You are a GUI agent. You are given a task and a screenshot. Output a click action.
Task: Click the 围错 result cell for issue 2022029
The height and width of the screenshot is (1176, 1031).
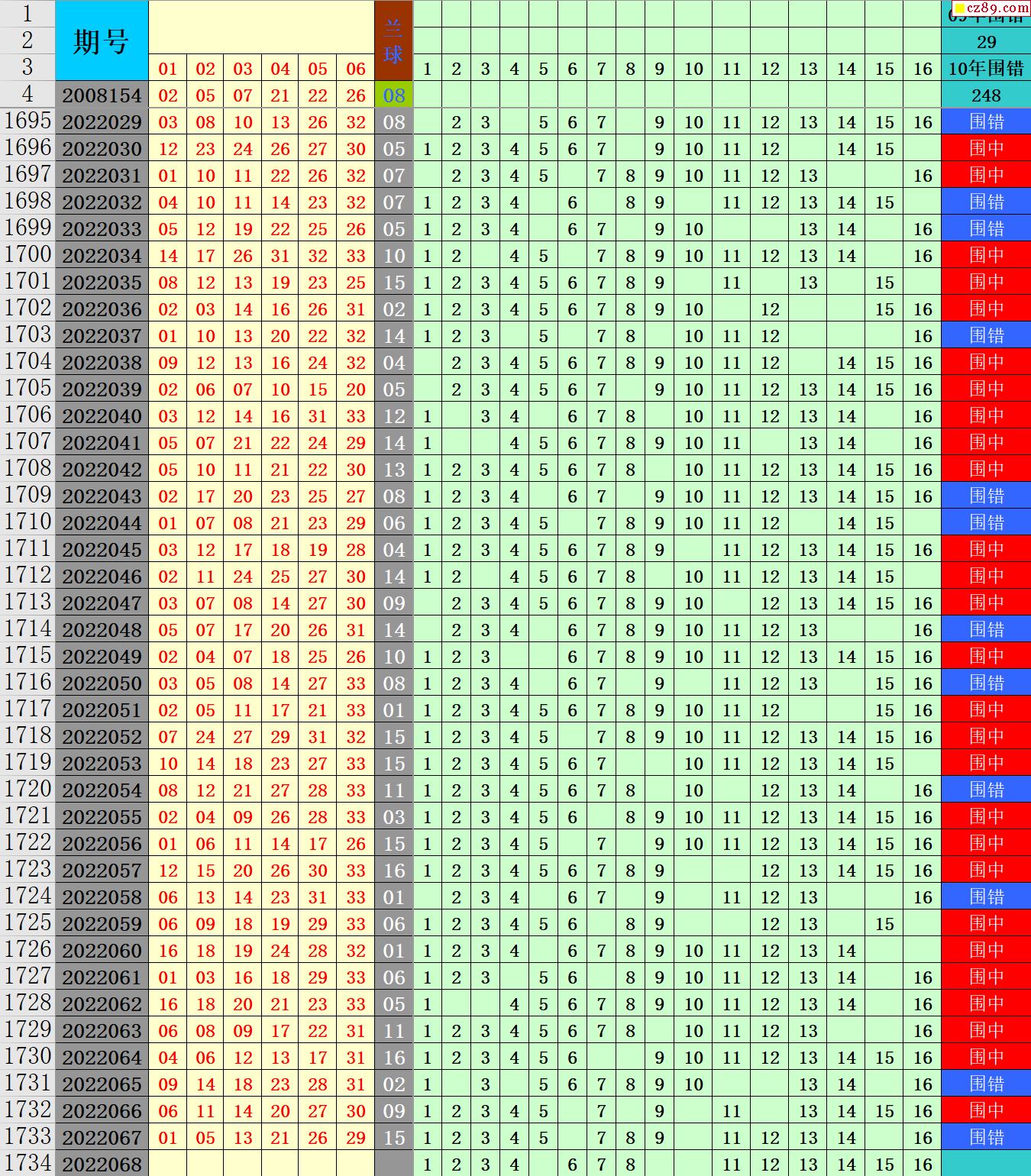click(986, 122)
